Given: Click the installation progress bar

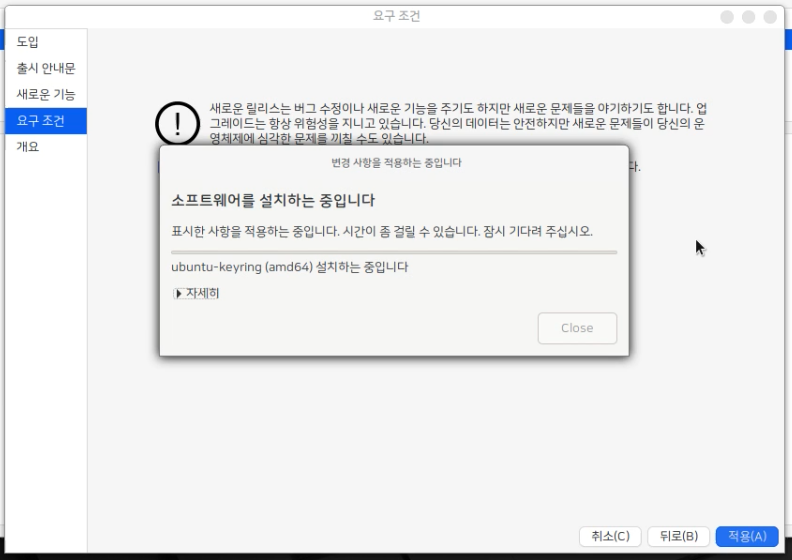Looking at the screenshot, I should tap(394, 252).
